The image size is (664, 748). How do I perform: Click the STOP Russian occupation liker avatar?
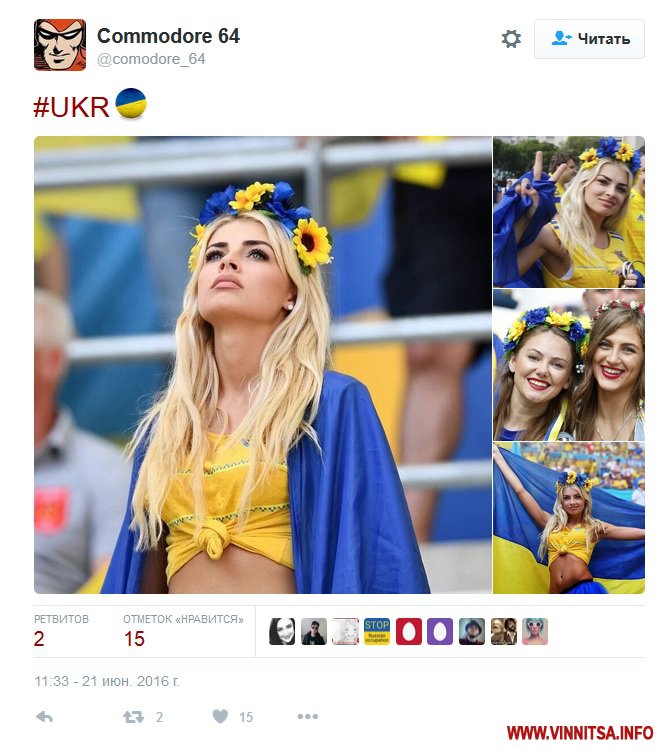[x=377, y=631]
